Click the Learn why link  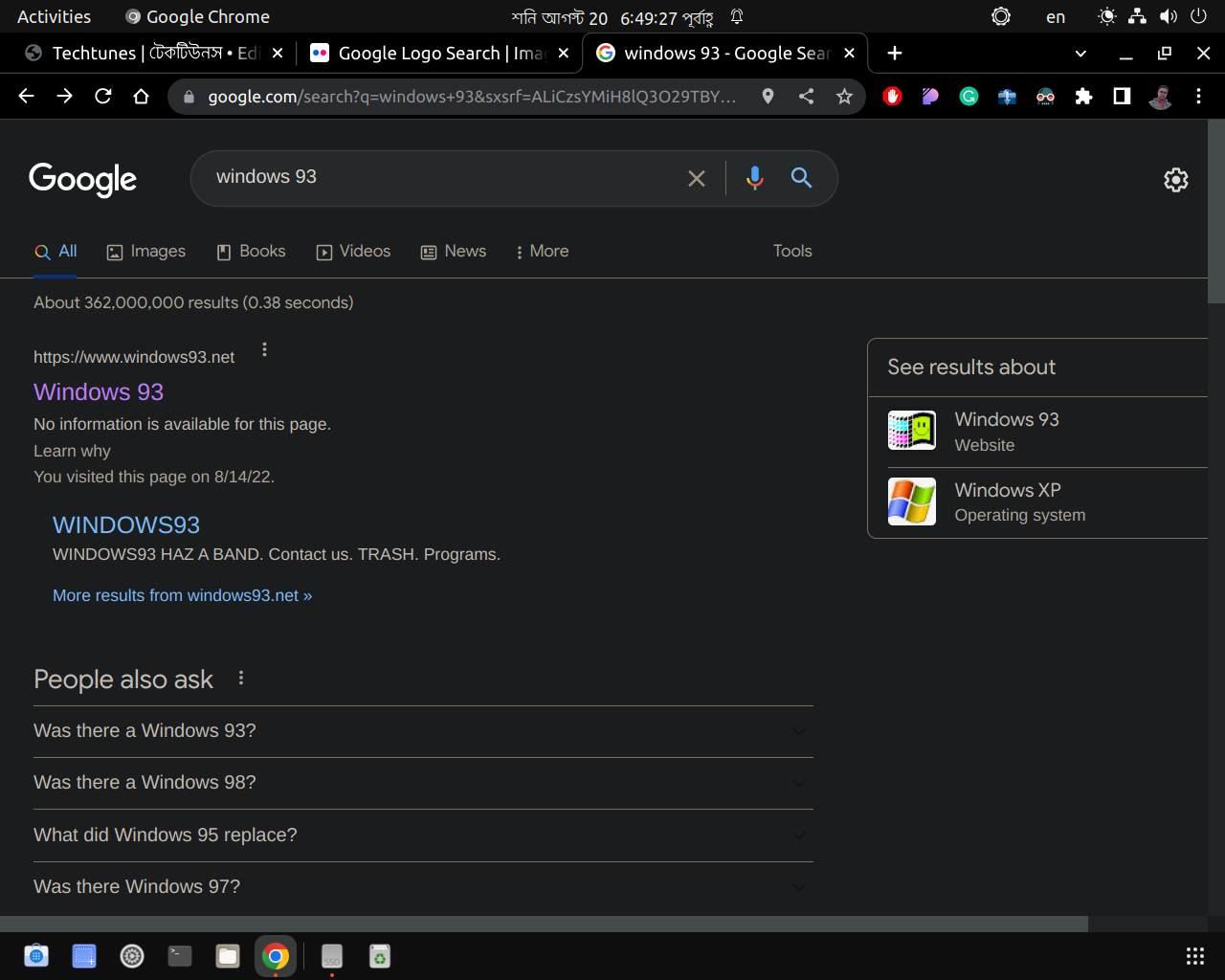pyautogui.click(x=72, y=451)
